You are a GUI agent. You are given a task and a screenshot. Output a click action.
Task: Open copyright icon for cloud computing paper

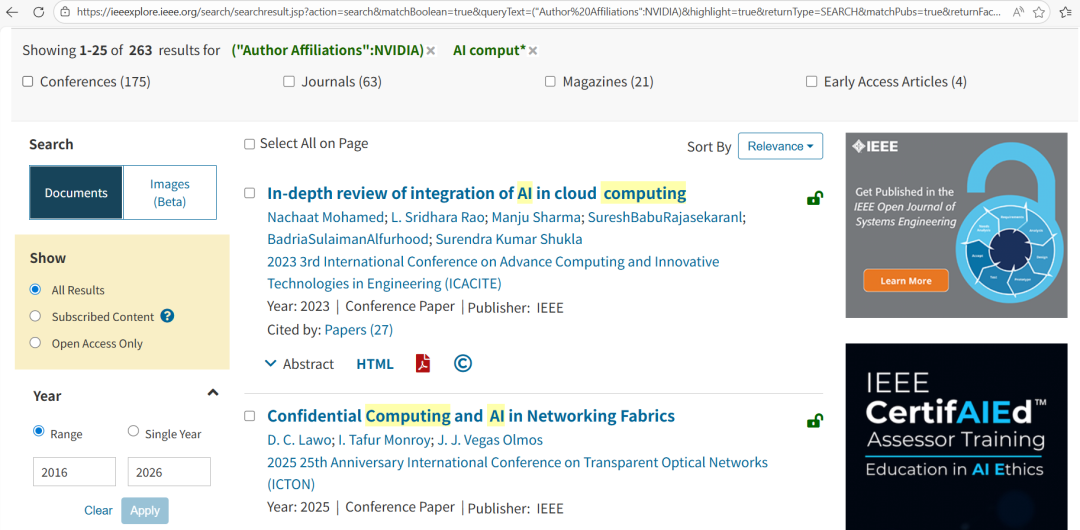463,363
